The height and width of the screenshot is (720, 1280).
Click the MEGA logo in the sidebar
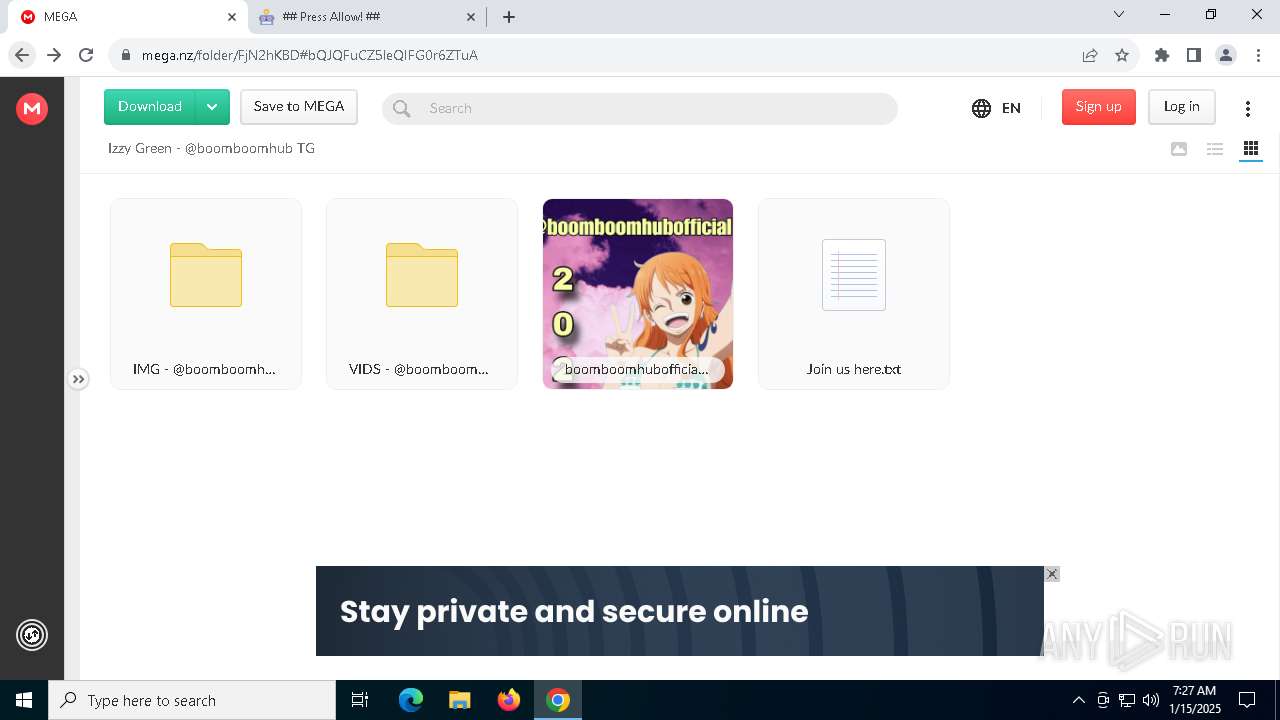(x=32, y=108)
